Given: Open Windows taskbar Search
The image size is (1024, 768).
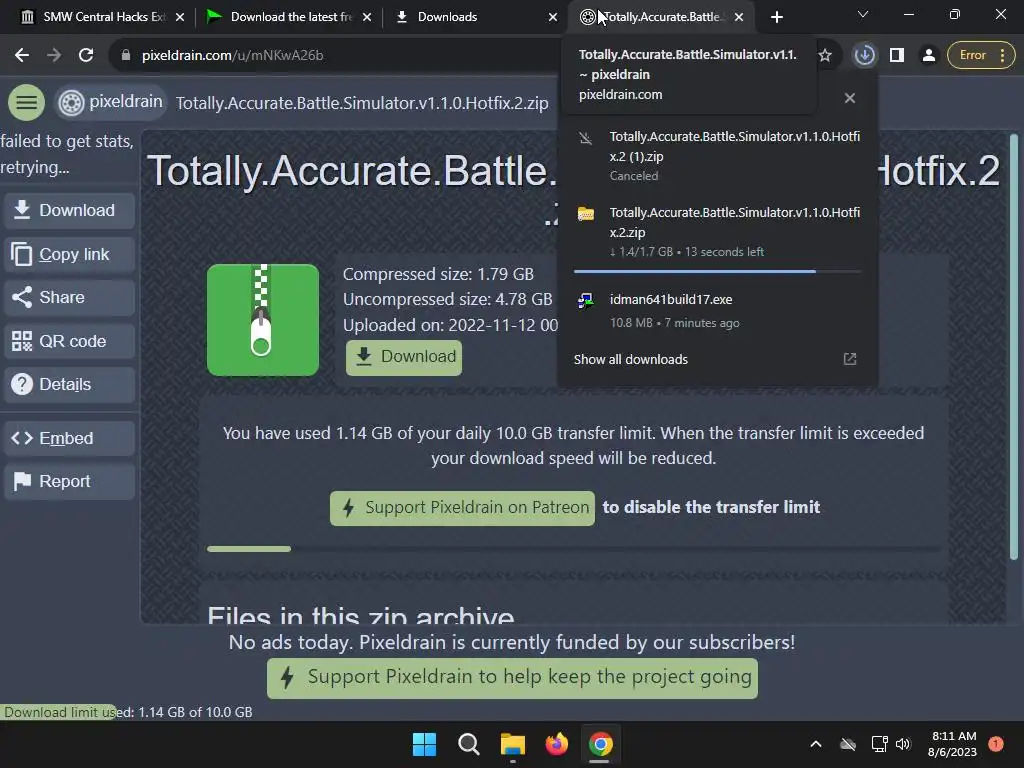Looking at the screenshot, I should (x=468, y=744).
